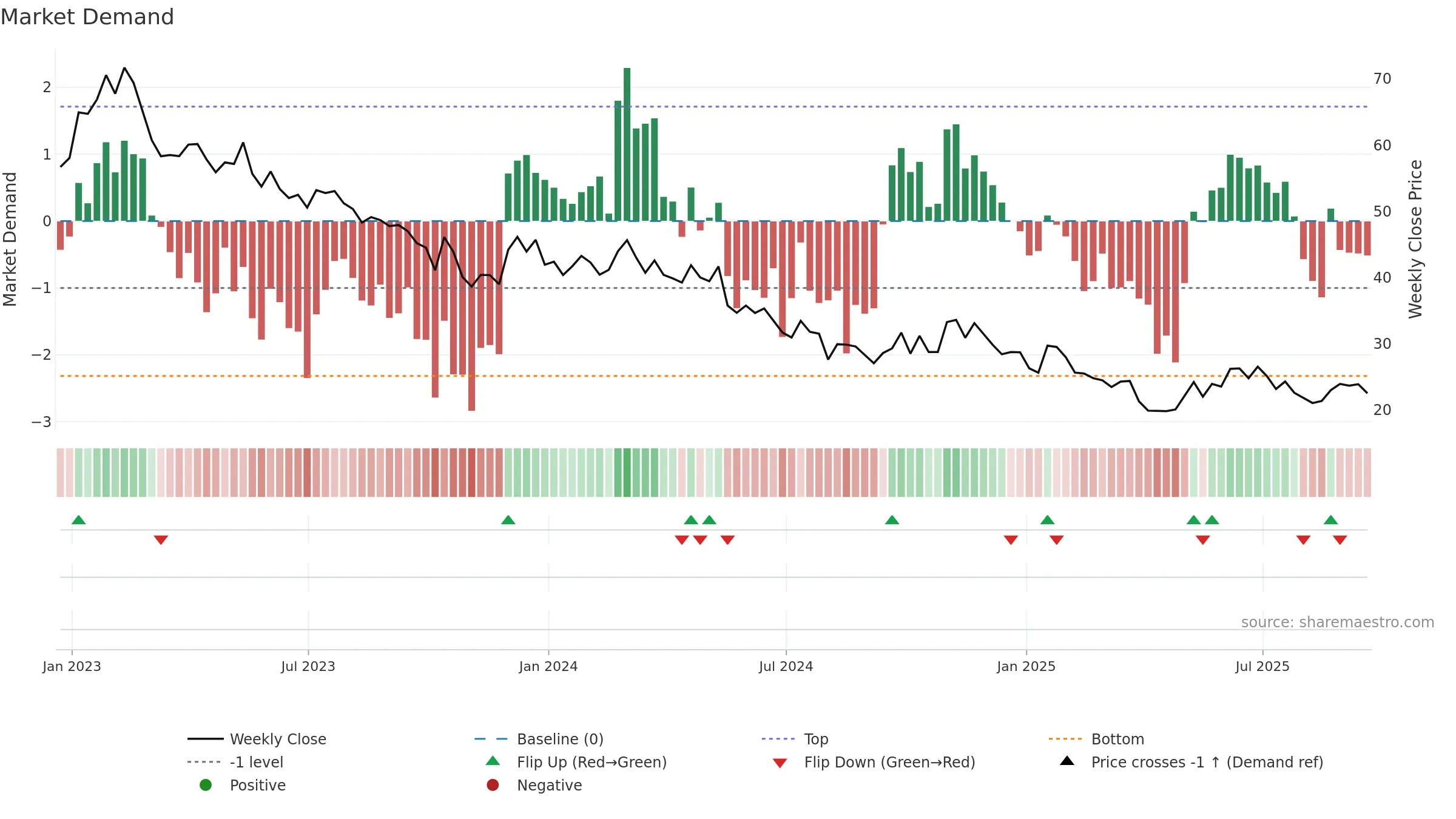This screenshot has height=819, width=1456.
Task: Click the -1 level legend entry
Action: [x=235, y=762]
